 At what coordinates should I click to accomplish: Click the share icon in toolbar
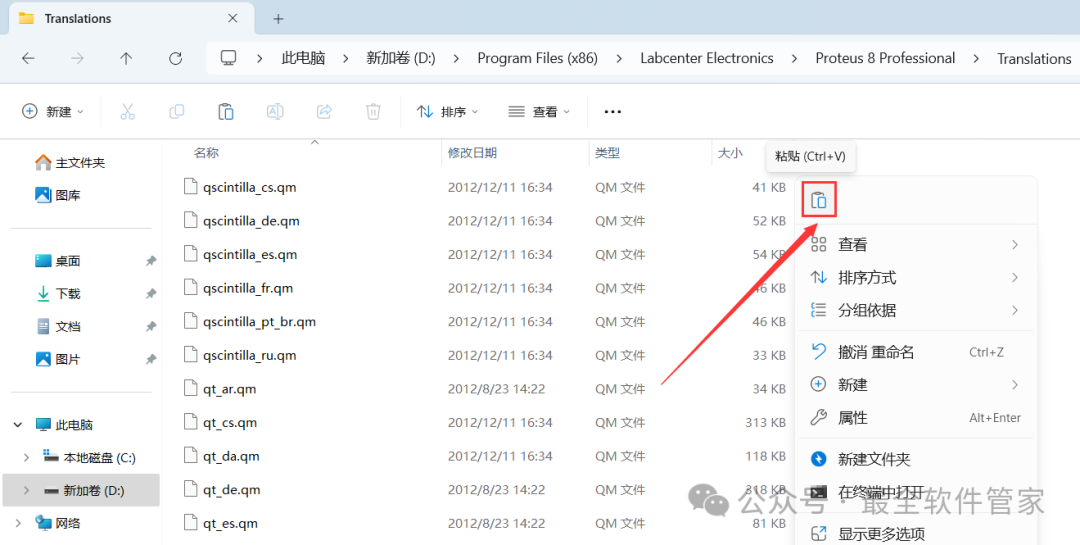(x=324, y=112)
